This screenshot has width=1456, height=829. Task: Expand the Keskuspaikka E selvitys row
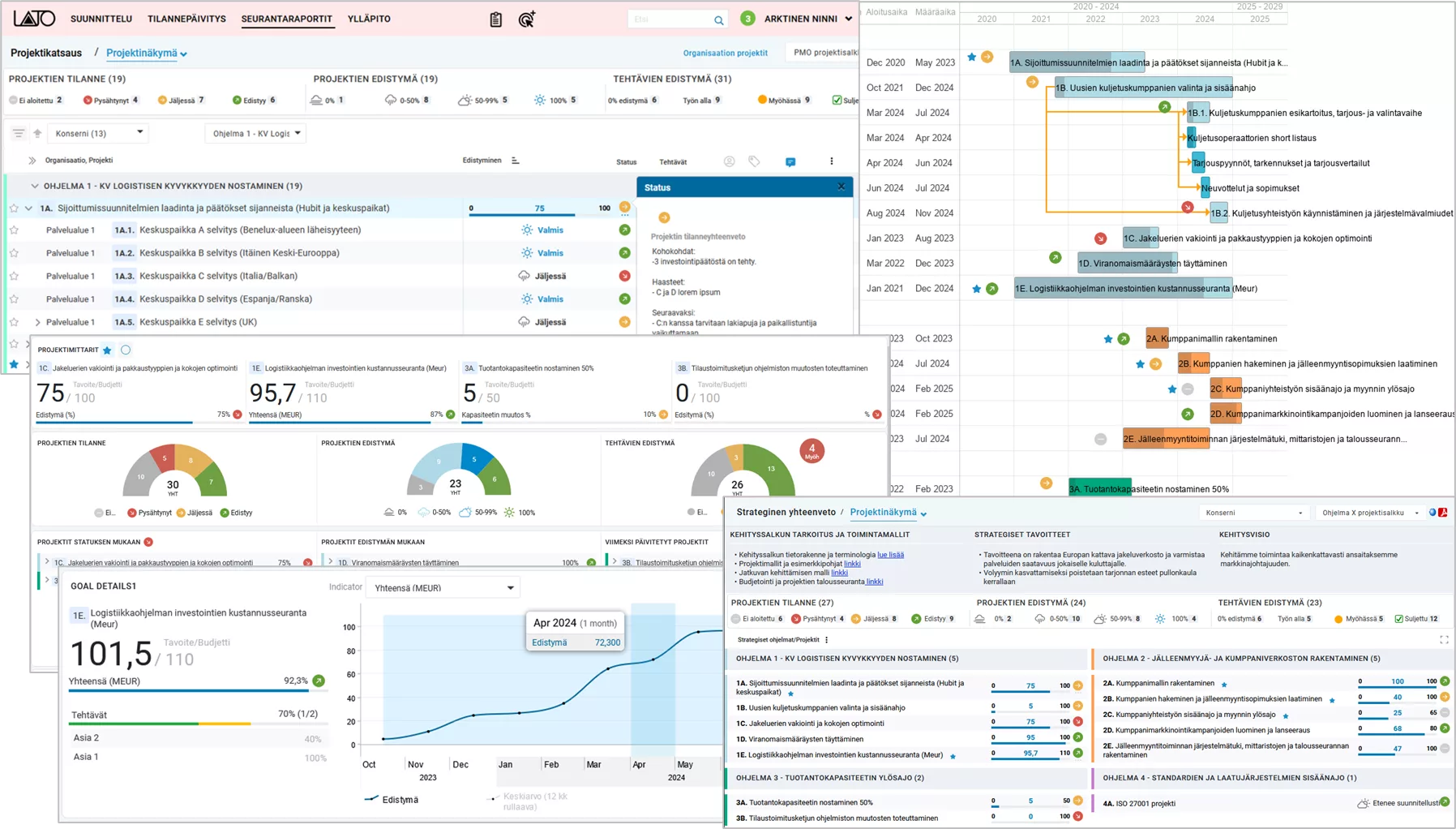click(x=37, y=323)
